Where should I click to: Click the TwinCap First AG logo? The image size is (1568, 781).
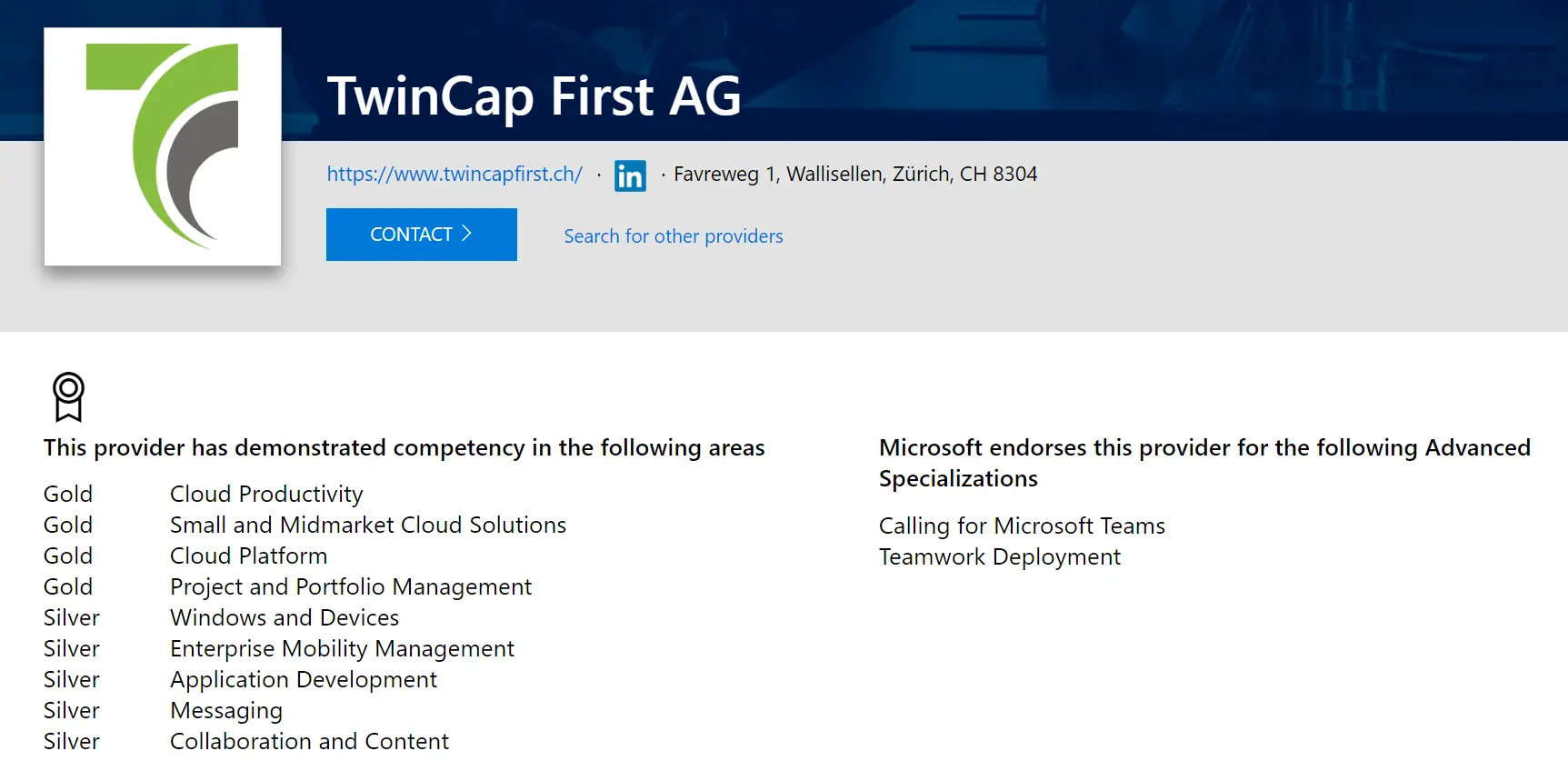coord(163,146)
